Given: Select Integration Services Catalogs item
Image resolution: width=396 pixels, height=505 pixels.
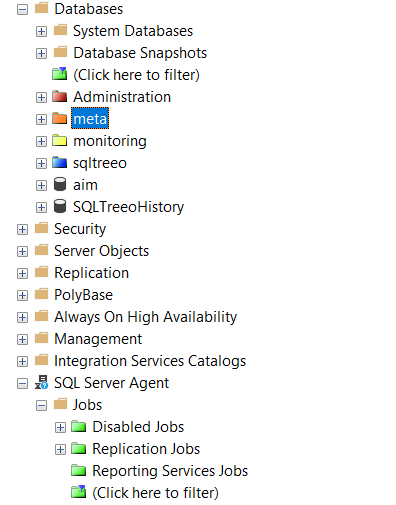Looking at the screenshot, I should click(x=150, y=361).
